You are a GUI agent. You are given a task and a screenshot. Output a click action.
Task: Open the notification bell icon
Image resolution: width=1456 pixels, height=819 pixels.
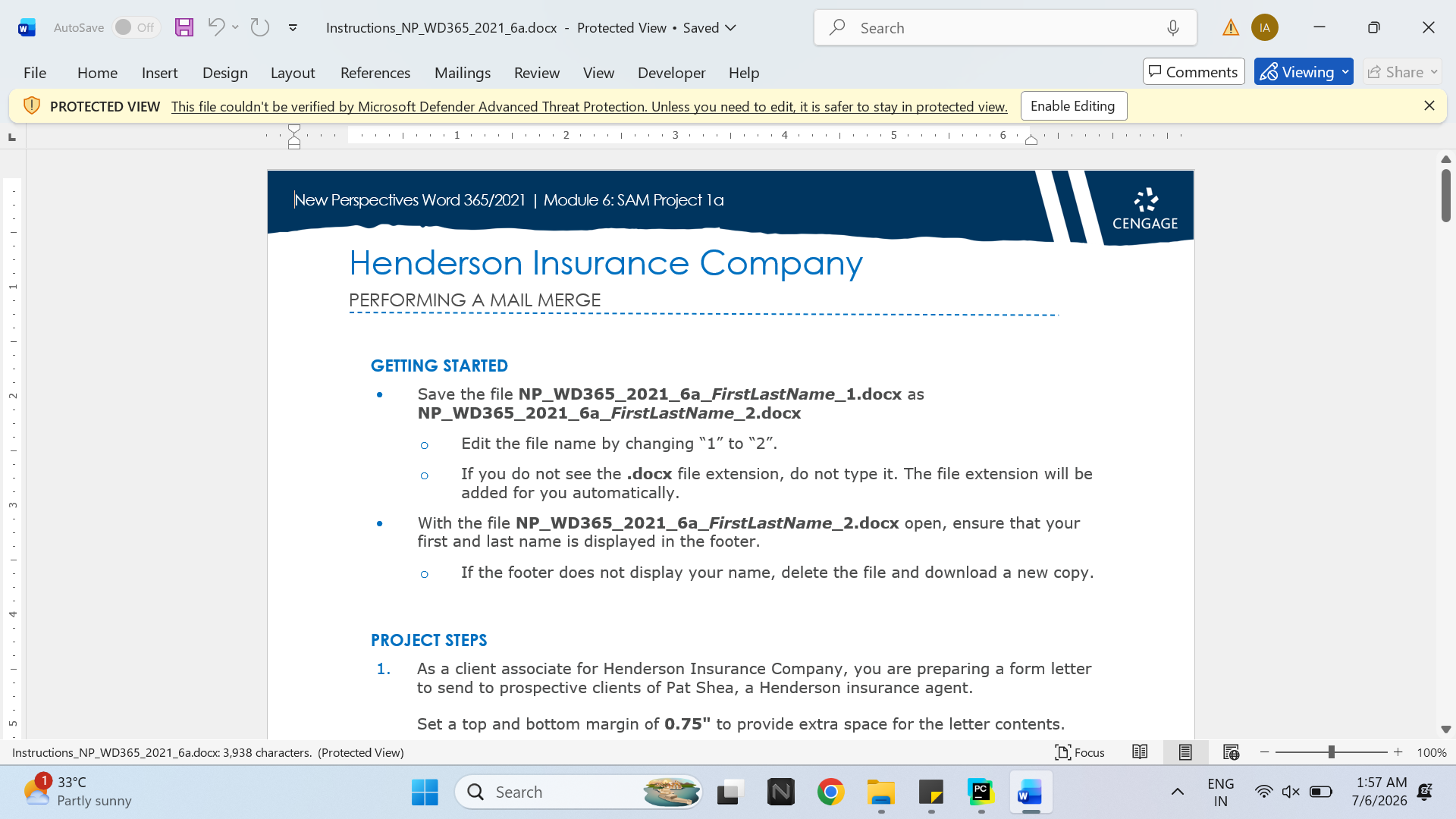coord(1425,792)
